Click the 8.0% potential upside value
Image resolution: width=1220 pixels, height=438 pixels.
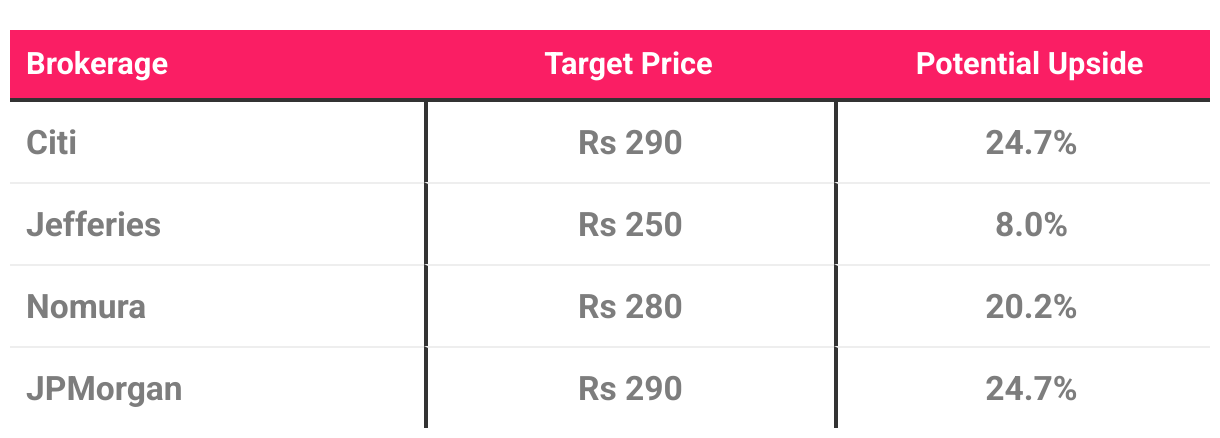coord(1031,224)
